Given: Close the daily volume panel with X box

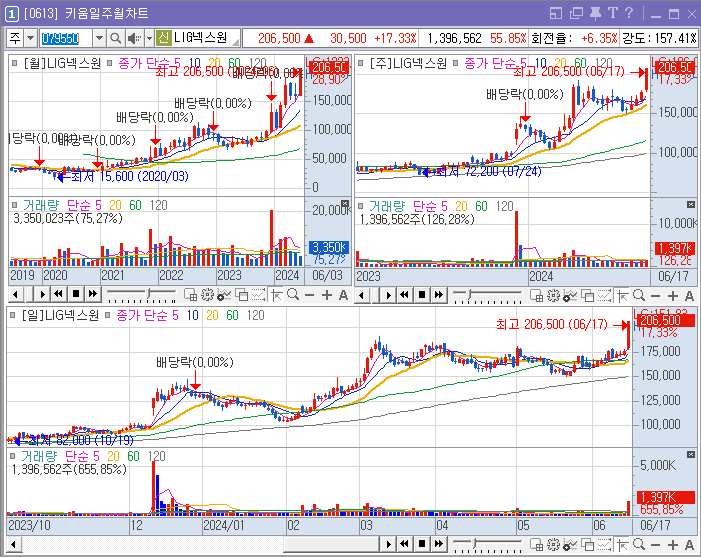Looking at the screenshot, I should 691,455.
